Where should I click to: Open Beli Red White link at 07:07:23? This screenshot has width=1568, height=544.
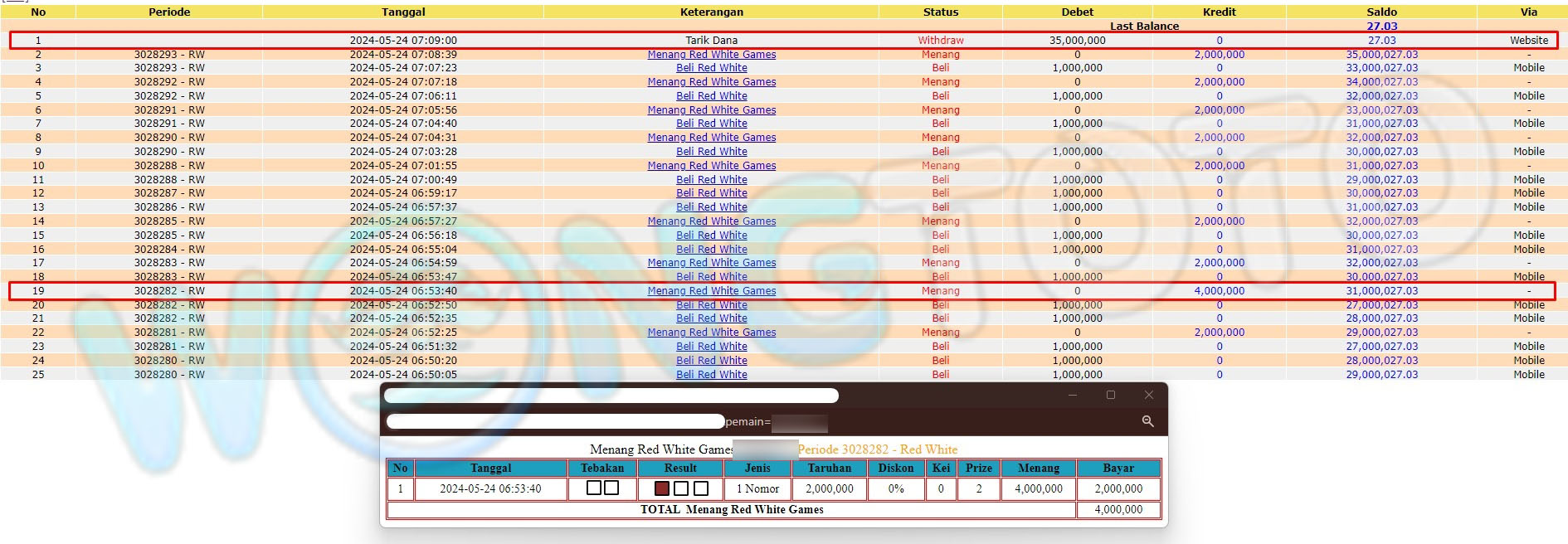712,68
